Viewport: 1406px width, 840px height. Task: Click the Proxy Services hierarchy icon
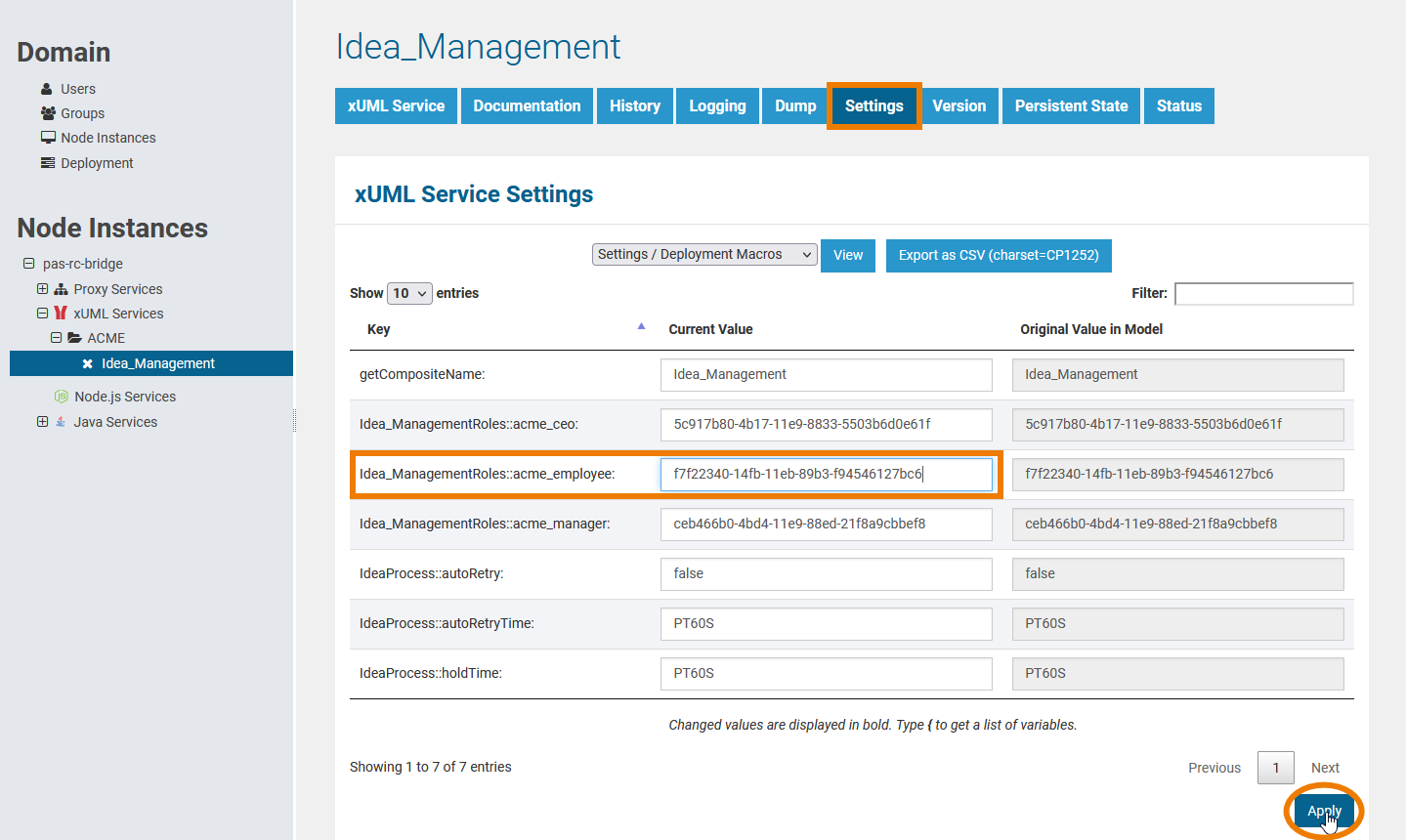pos(61,289)
